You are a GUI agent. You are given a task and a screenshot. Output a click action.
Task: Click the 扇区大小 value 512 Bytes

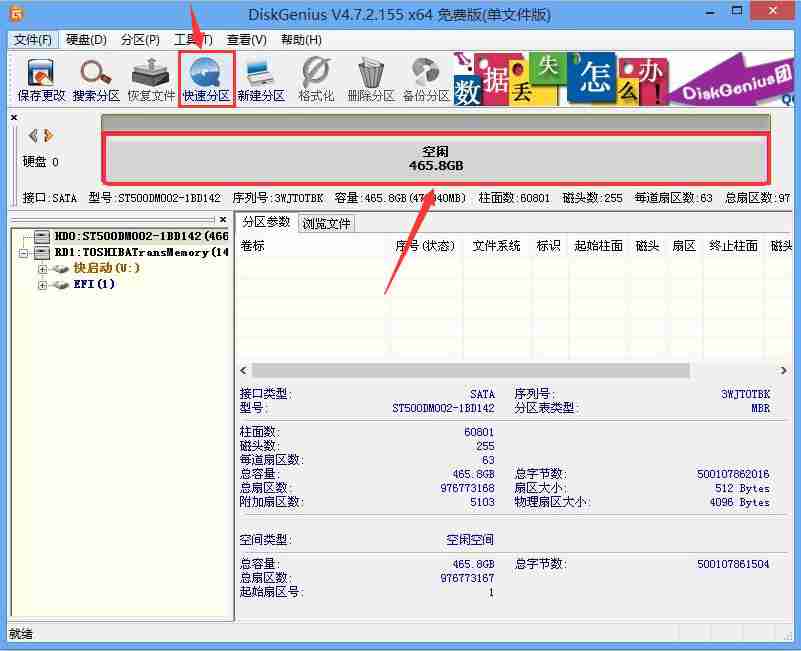coord(742,489)
